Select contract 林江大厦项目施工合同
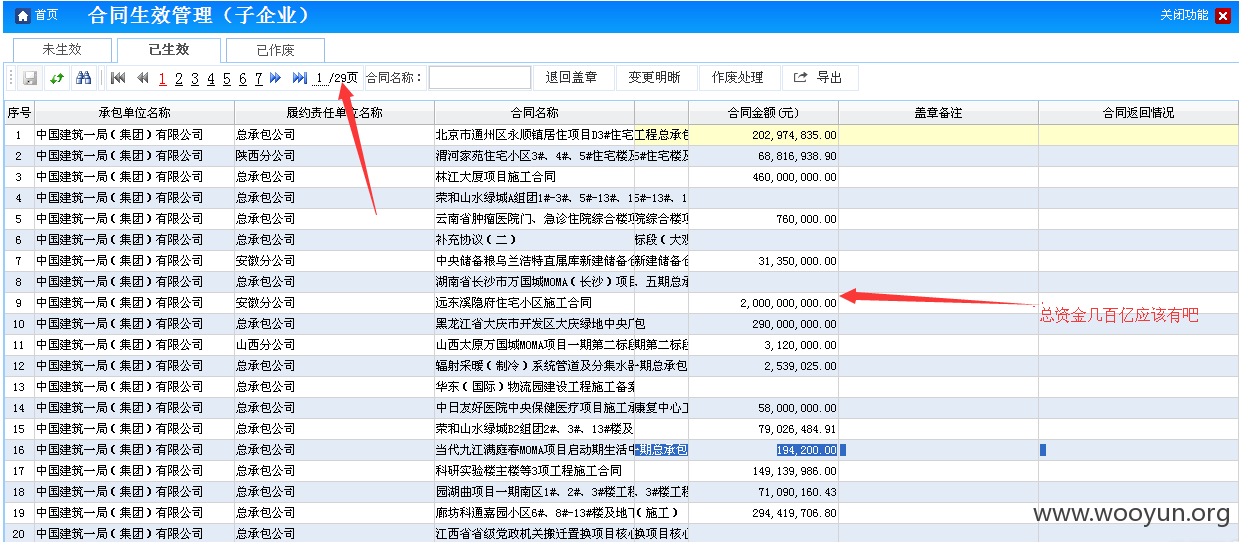This screenshot has width=1239, height=542. coord(534,176)
